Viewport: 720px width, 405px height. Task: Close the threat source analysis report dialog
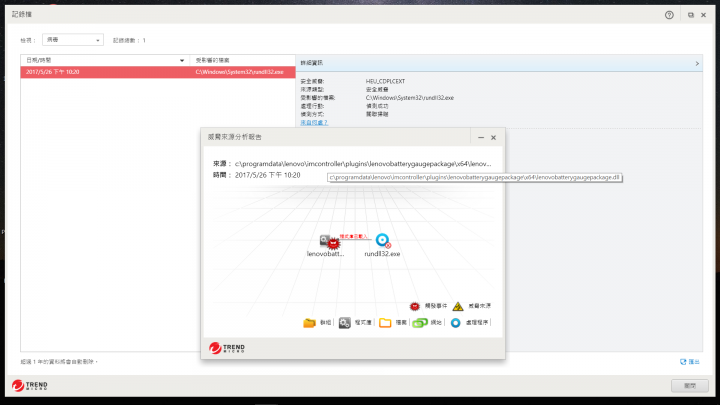(x=494, y=137)
